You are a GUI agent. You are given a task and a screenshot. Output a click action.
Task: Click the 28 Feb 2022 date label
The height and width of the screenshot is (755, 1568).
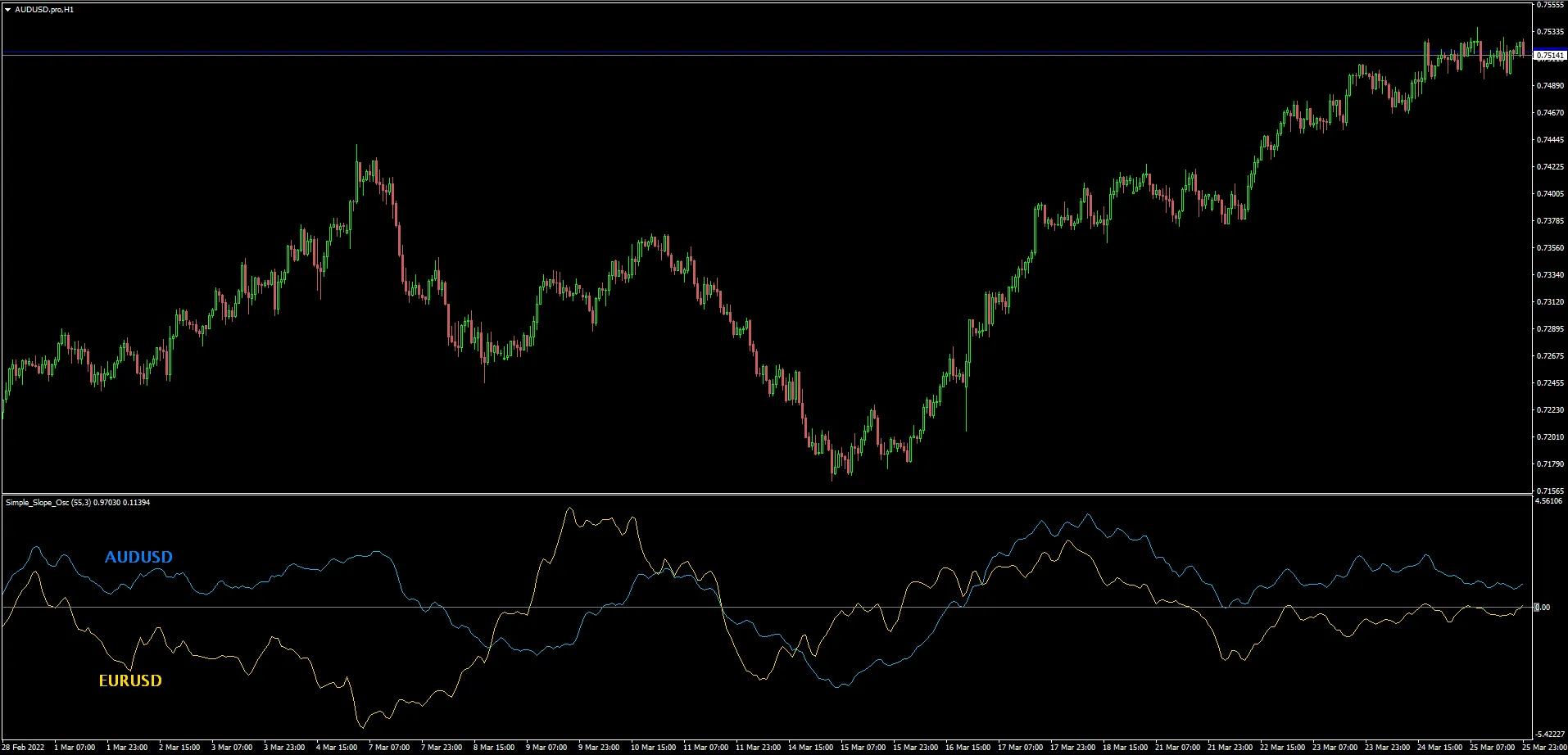pos(24,747)
